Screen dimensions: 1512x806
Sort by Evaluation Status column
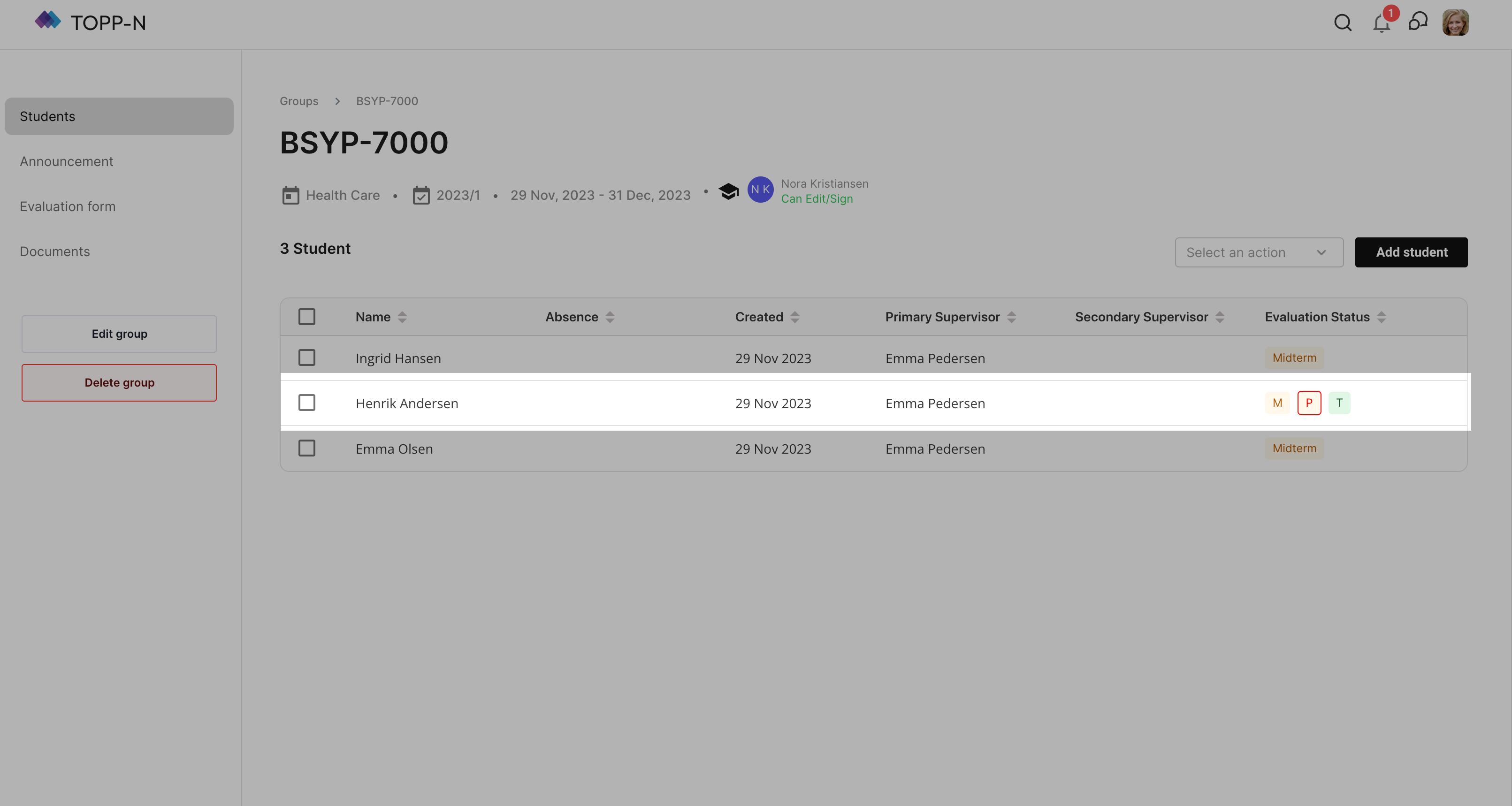point(1381,317)
